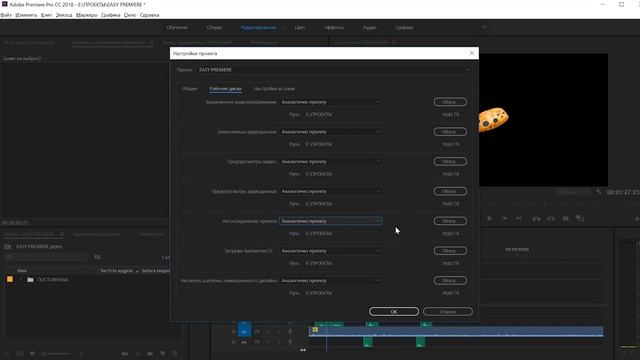Click the Частота кадров column header

coord(116,271)
